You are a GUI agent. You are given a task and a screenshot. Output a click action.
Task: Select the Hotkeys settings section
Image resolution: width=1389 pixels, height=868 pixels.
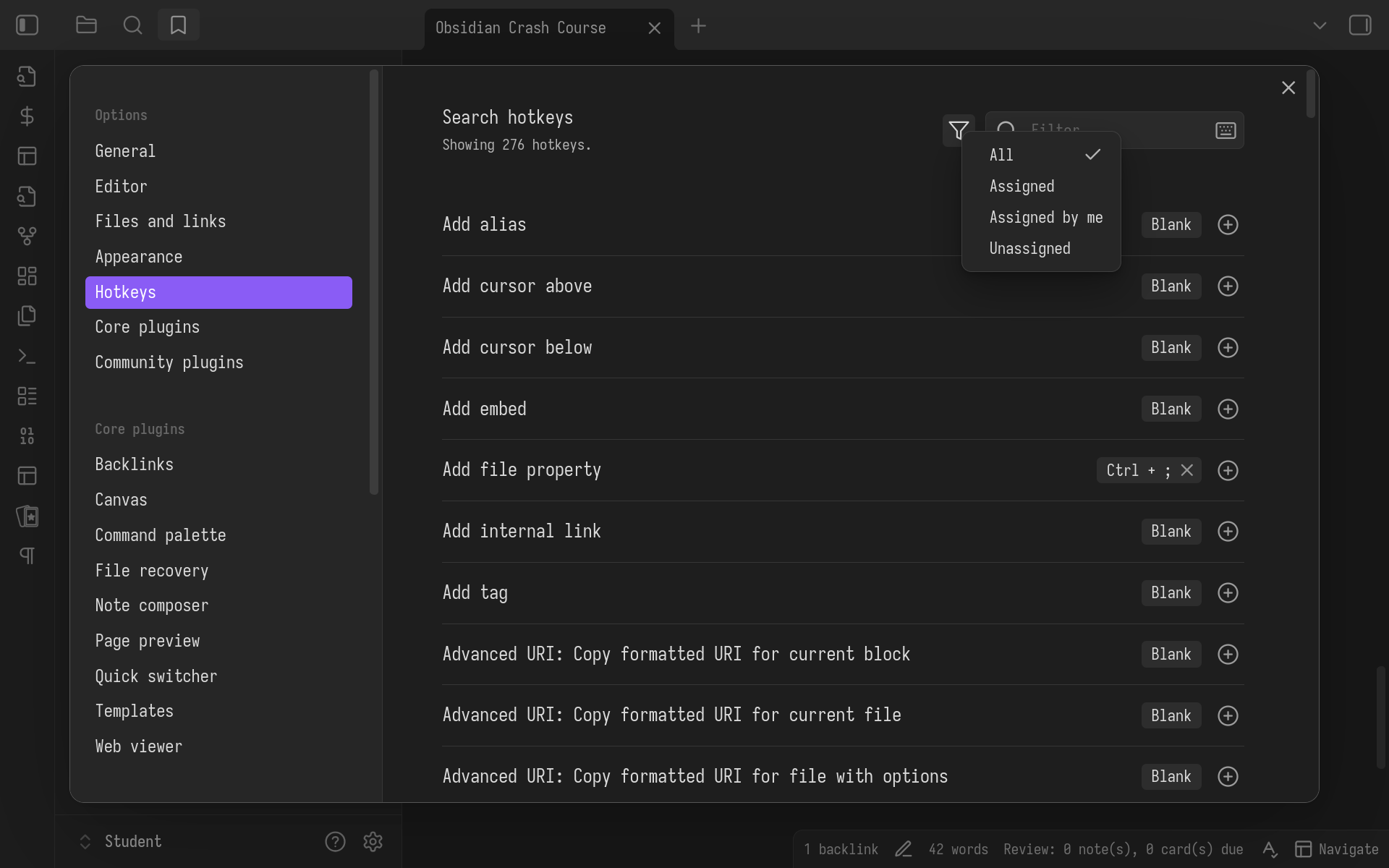coord(218,292)
